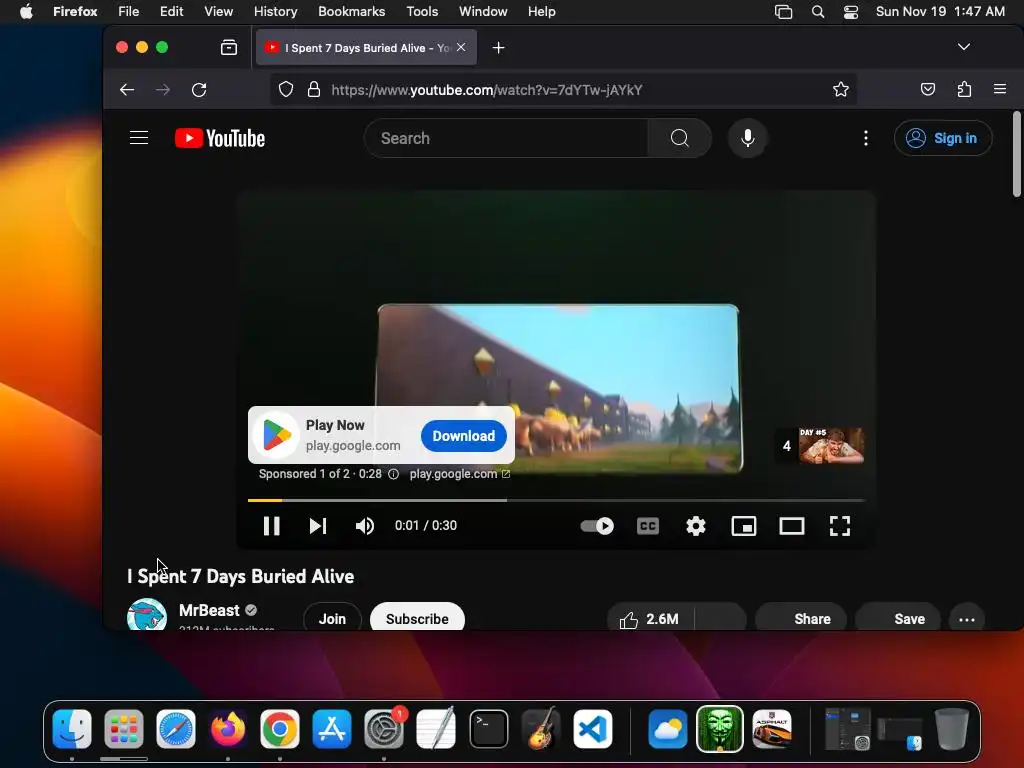Open play.google.com sponsored link

point(460,474)
